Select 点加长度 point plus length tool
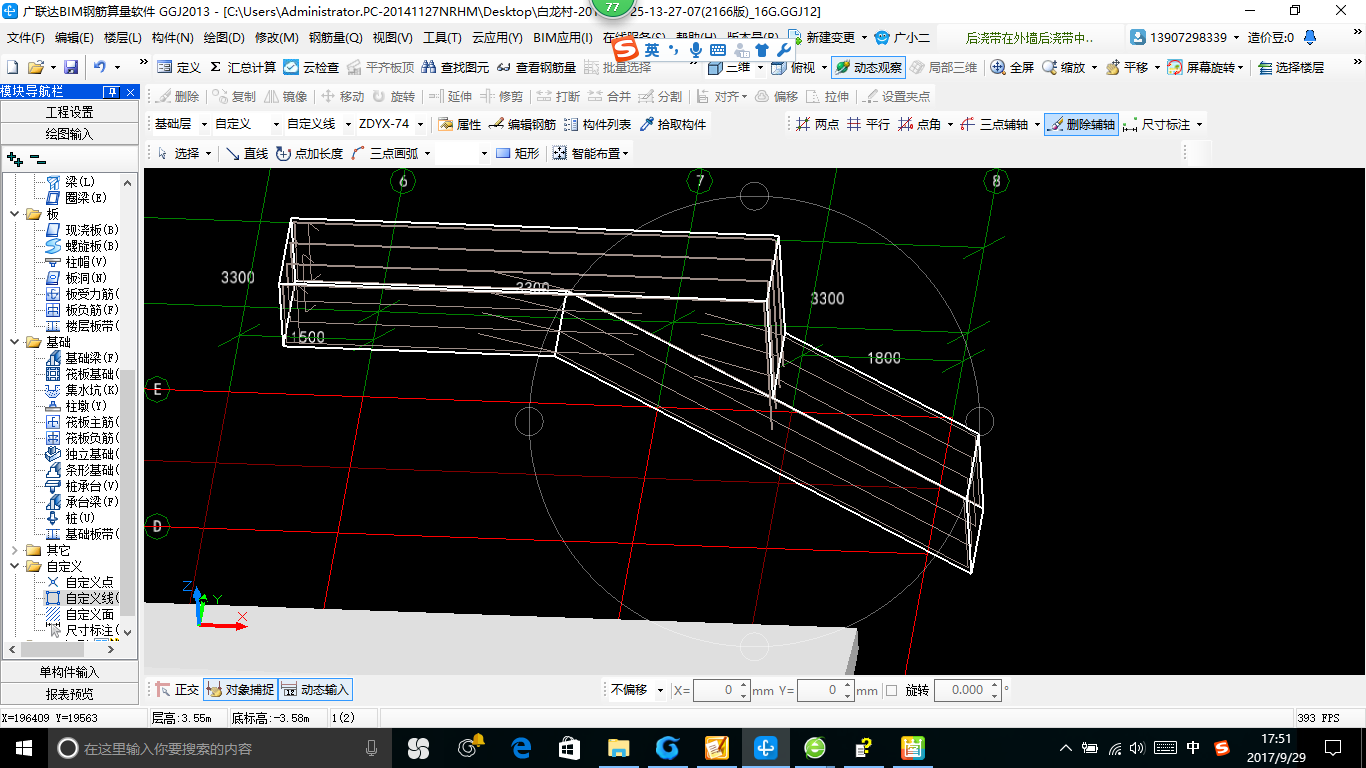This screenshot has width=1366, height=768. [x=309, y=153]
